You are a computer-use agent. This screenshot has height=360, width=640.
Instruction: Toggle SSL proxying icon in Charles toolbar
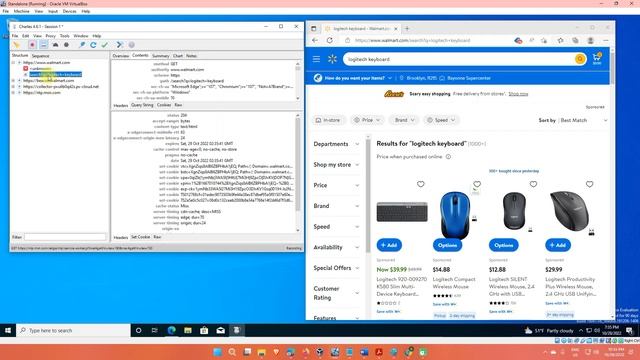pyautogui.click(x=44, y=45)
